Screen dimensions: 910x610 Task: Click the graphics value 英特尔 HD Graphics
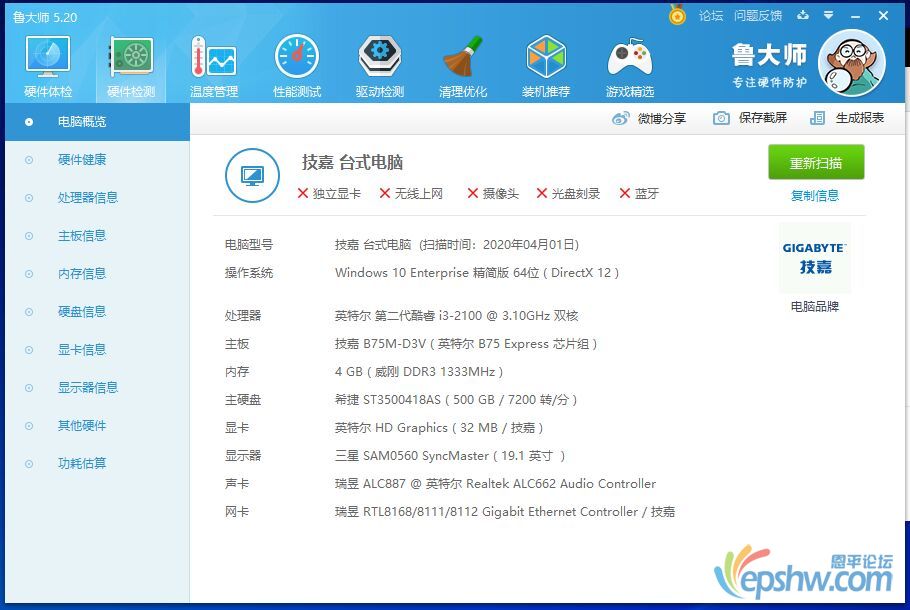tap(439, 428)
